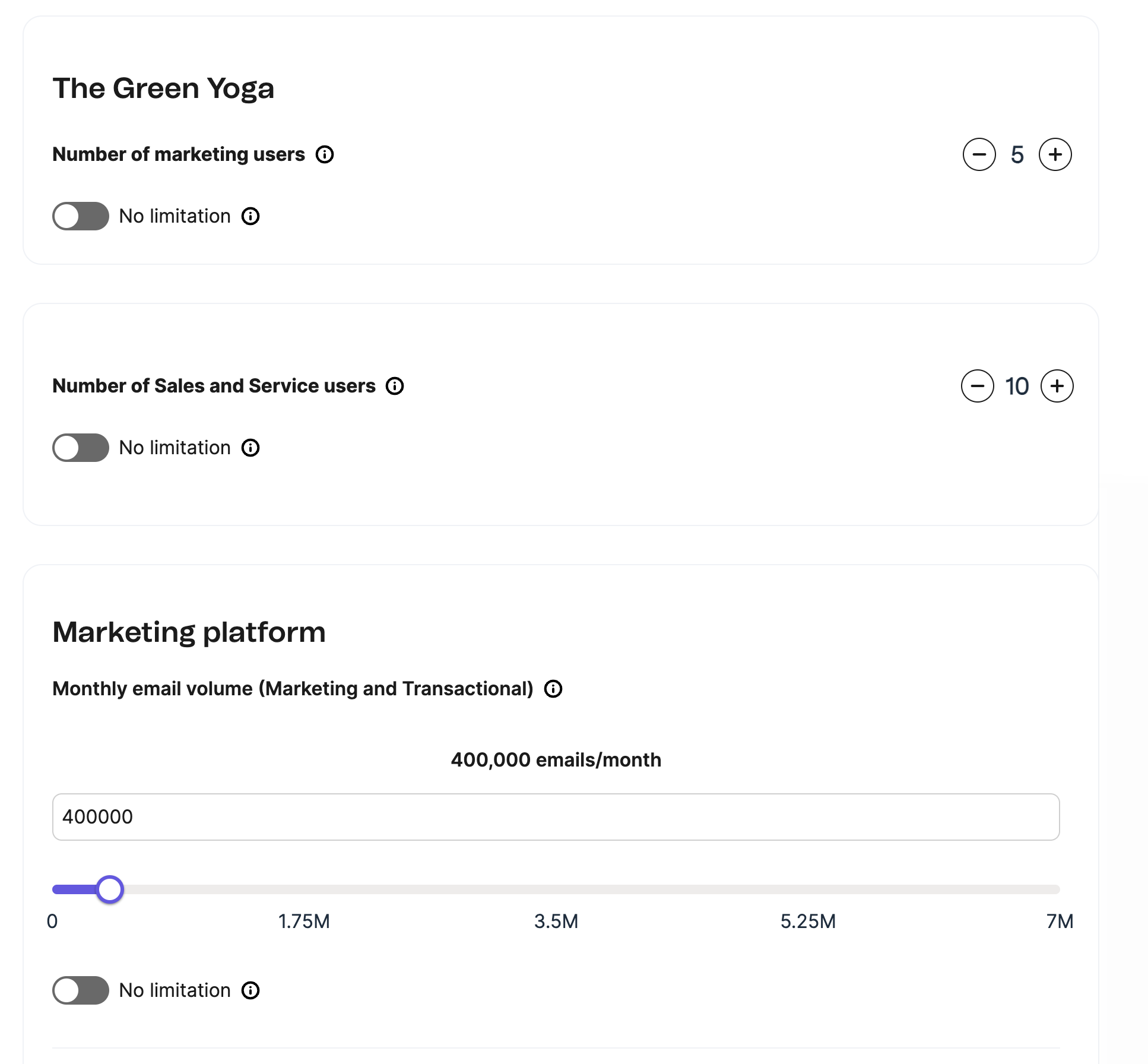Viewport: 1148px width, 1064px height.
Task: Click info icon beside Number of marketing users
Action: [x=325, y=154]
